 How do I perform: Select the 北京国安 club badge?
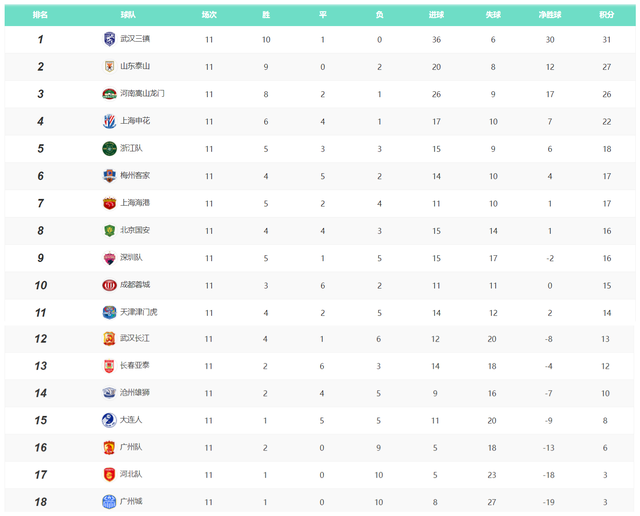click(x=109, y=230)
